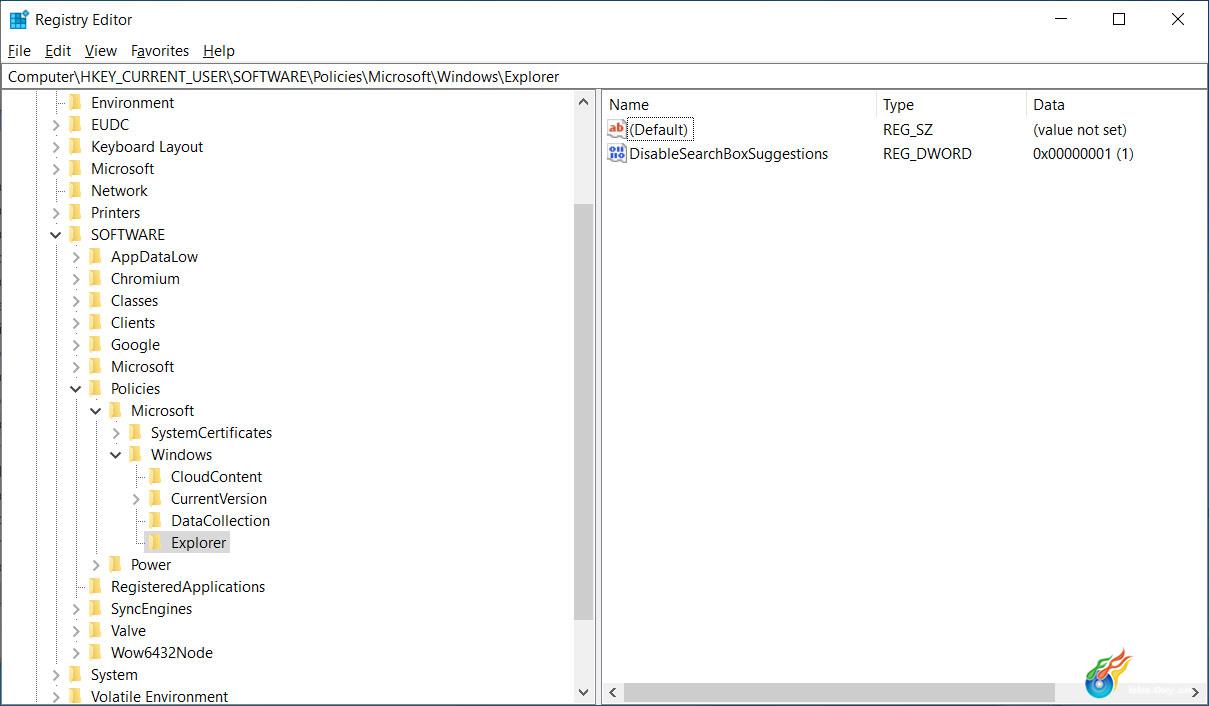Click the Registry Editor app icon in title bar

[x=19, y=19]
